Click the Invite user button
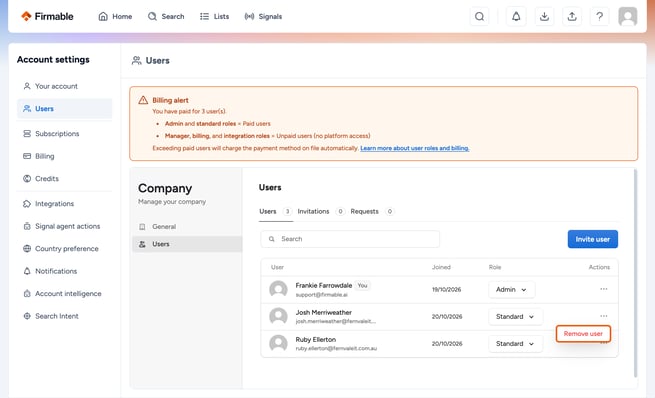Screen dimensions: 655x398 tap(592, 239)
